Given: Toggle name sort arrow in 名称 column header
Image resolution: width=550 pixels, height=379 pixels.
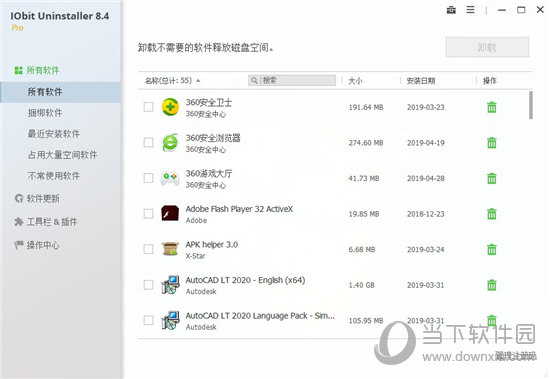Looking at the screenshot, I should point(198,81).
